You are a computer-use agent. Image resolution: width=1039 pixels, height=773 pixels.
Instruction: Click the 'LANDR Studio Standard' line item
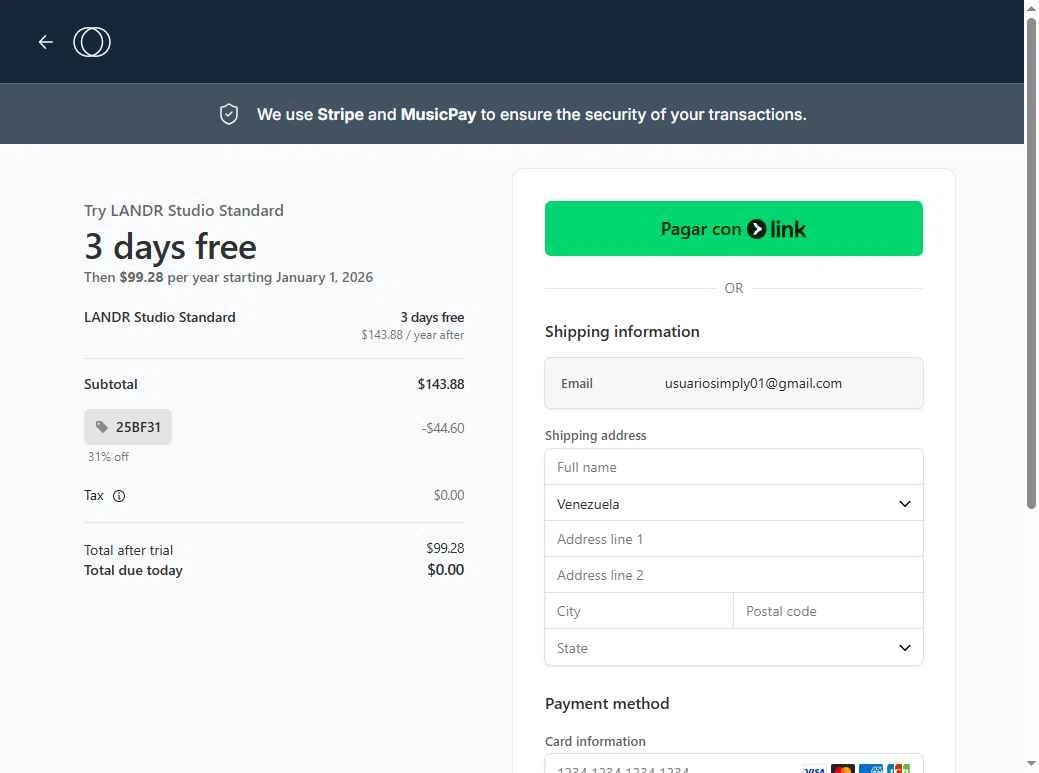pos(160,317)
